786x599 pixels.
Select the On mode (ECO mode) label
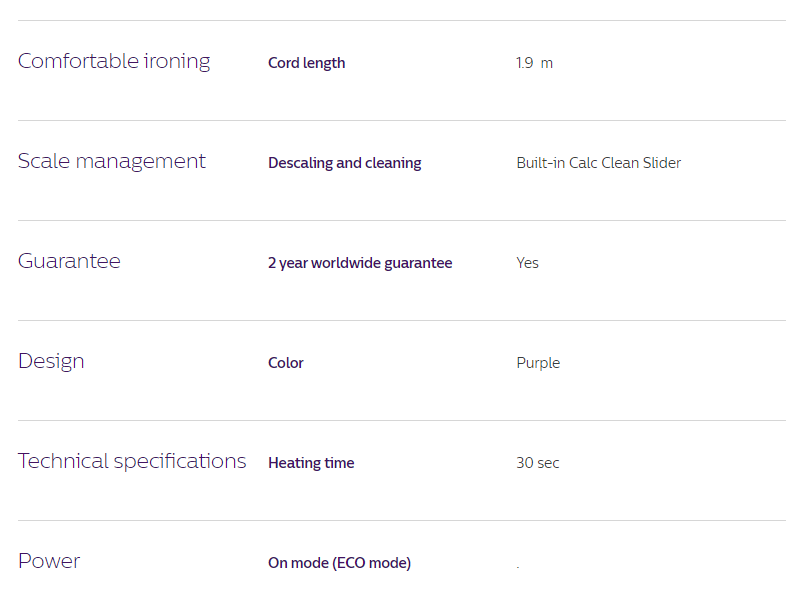[339, 563]
